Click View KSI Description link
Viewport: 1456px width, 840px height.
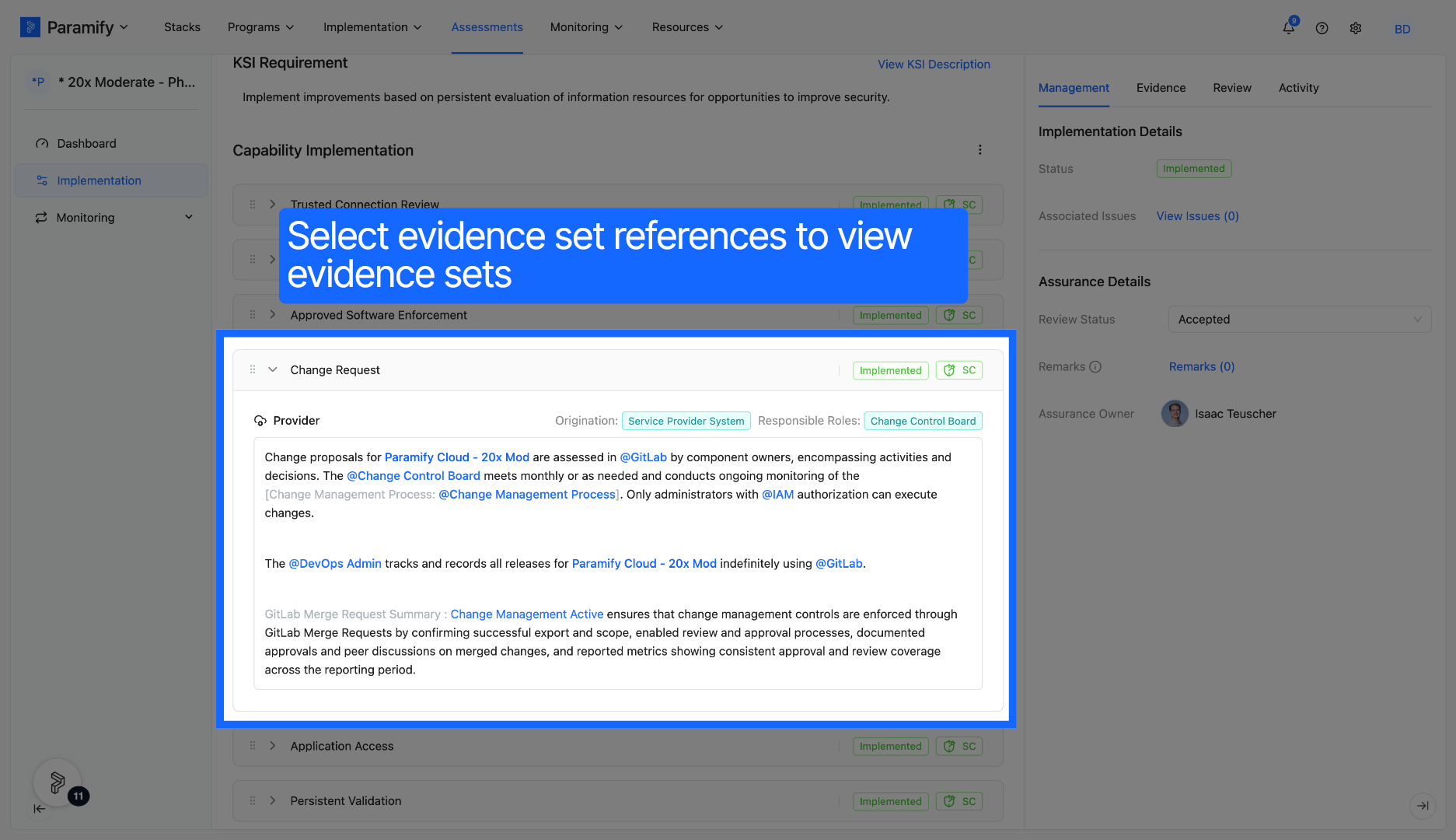934,65
